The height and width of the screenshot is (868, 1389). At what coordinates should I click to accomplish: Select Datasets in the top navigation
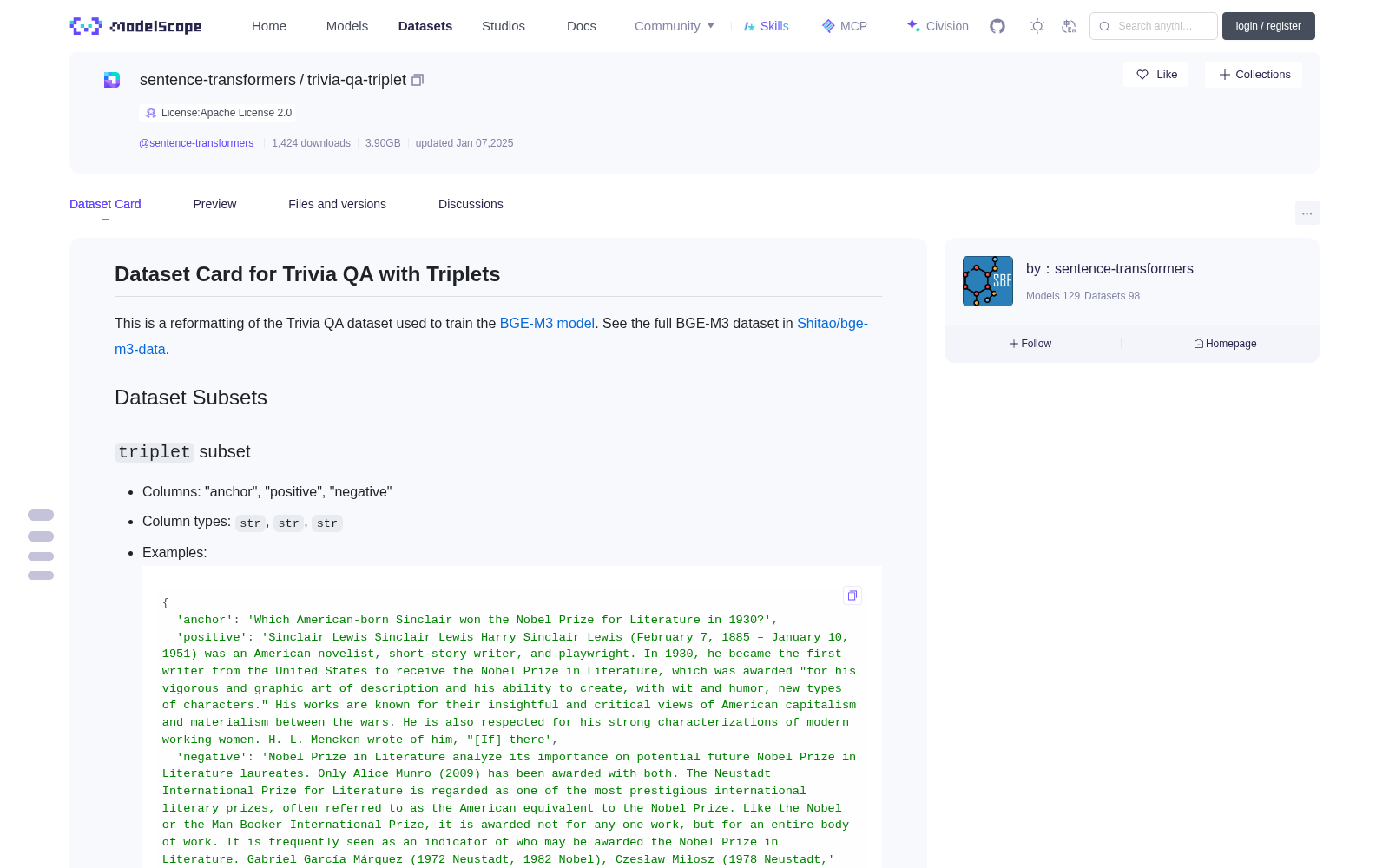point(425,26)
